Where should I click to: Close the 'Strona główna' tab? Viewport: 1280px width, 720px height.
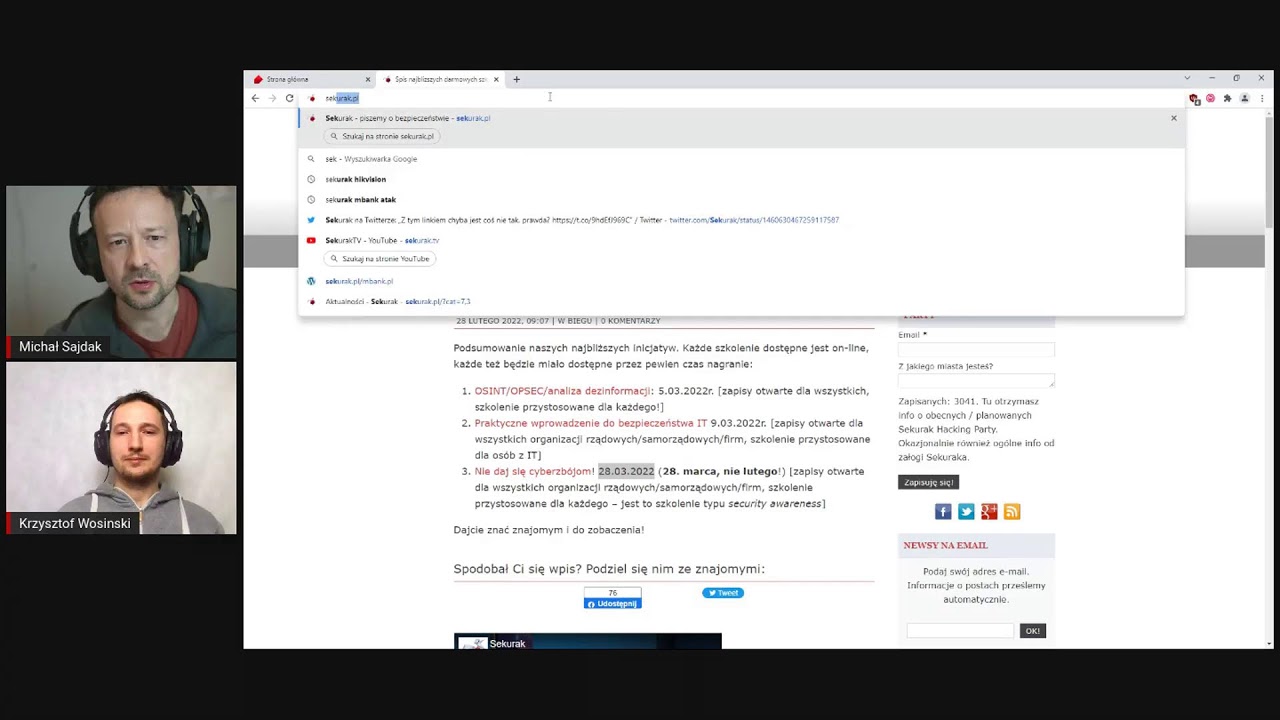coord(367,79)
